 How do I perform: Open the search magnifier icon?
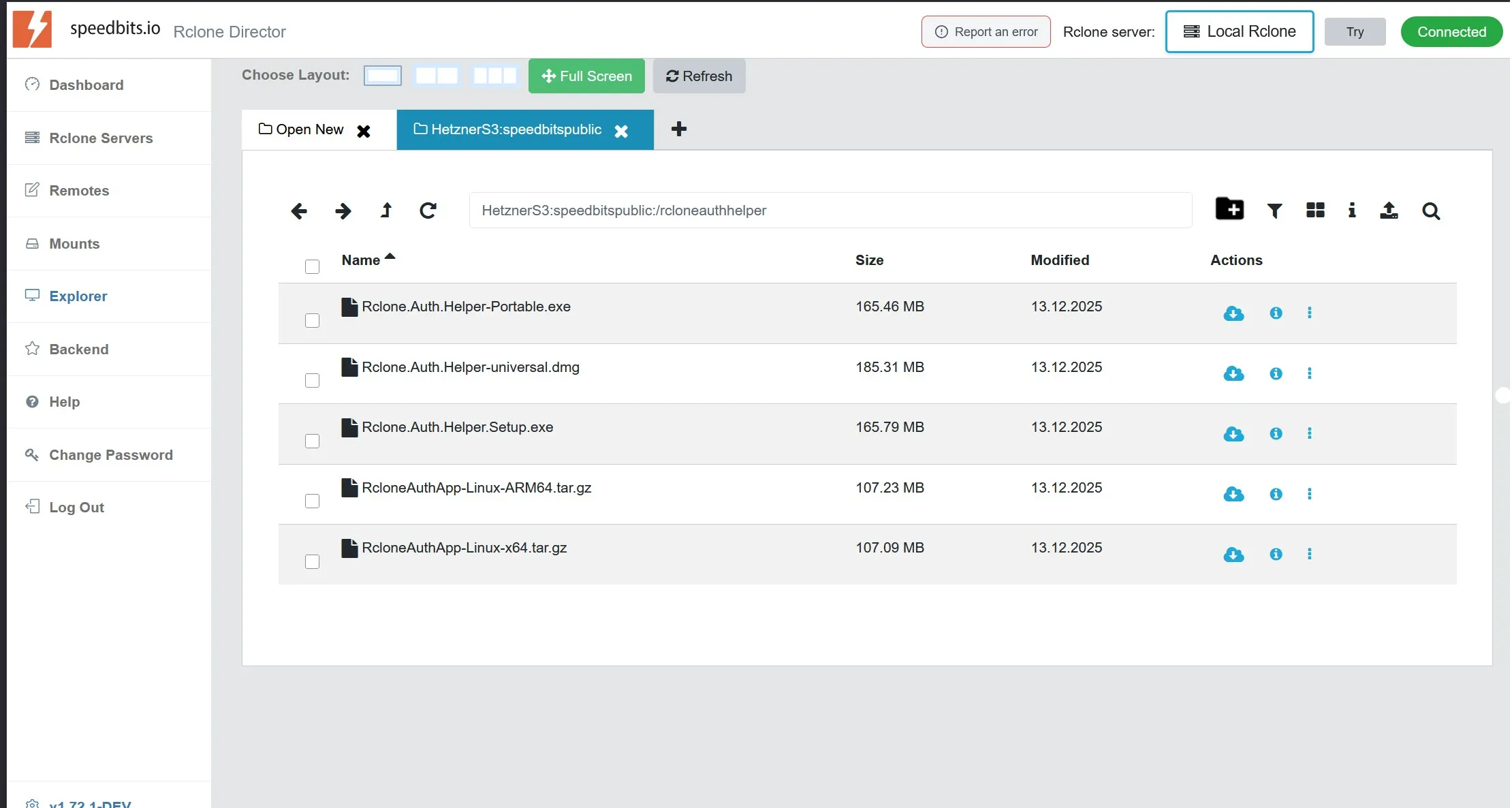pos(1431,211)
